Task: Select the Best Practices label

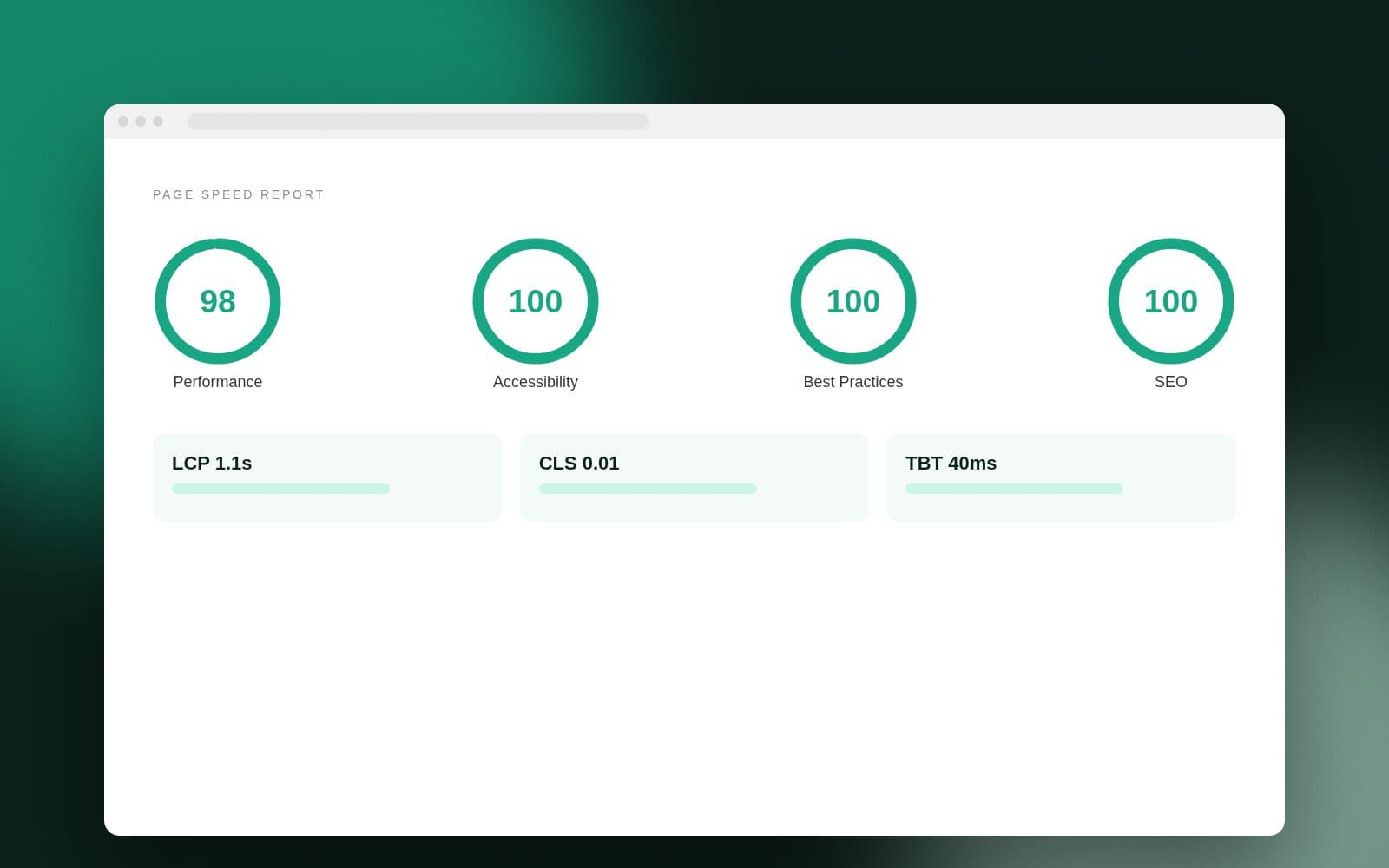Action: coord(853,382)
